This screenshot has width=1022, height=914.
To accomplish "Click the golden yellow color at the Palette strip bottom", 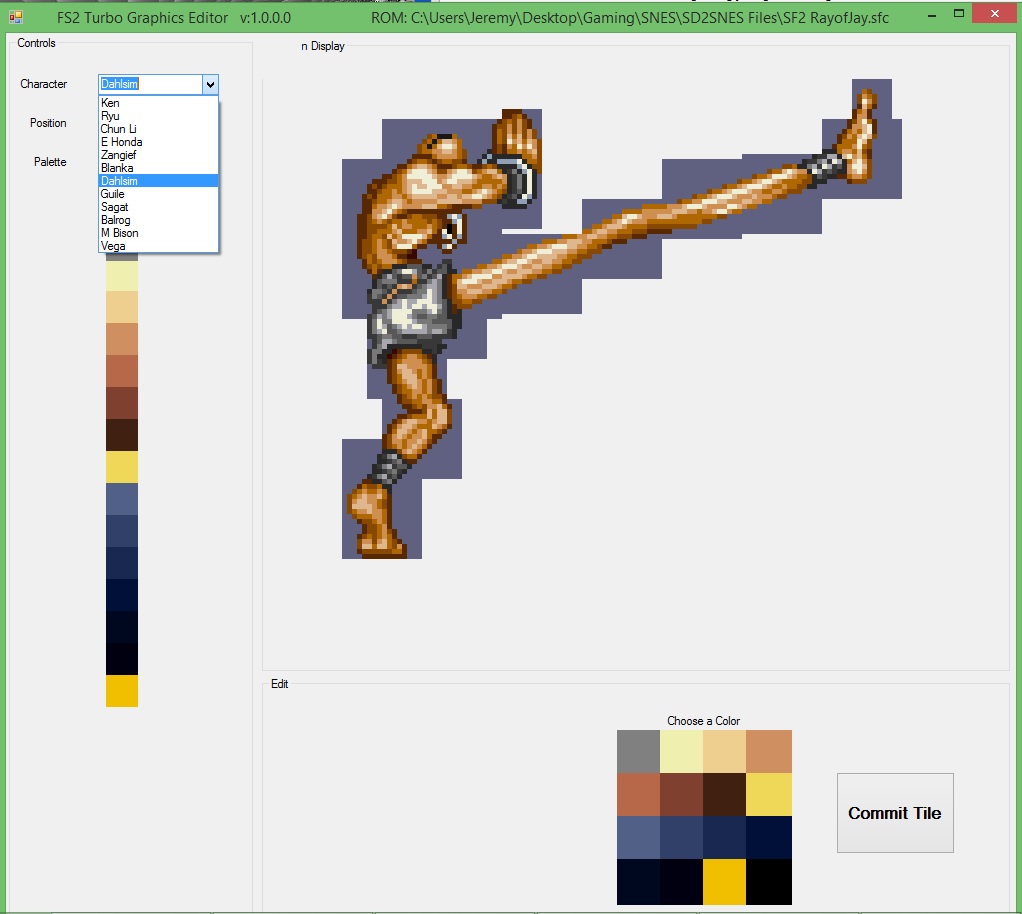I will click(x=122, y=691).
